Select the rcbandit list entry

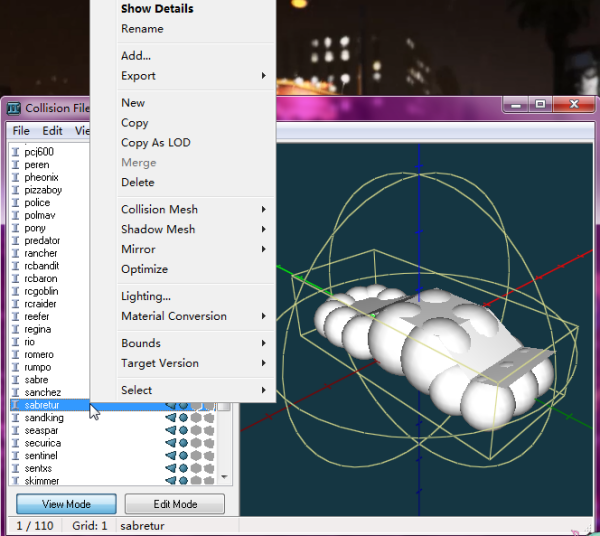coord(42,266)
